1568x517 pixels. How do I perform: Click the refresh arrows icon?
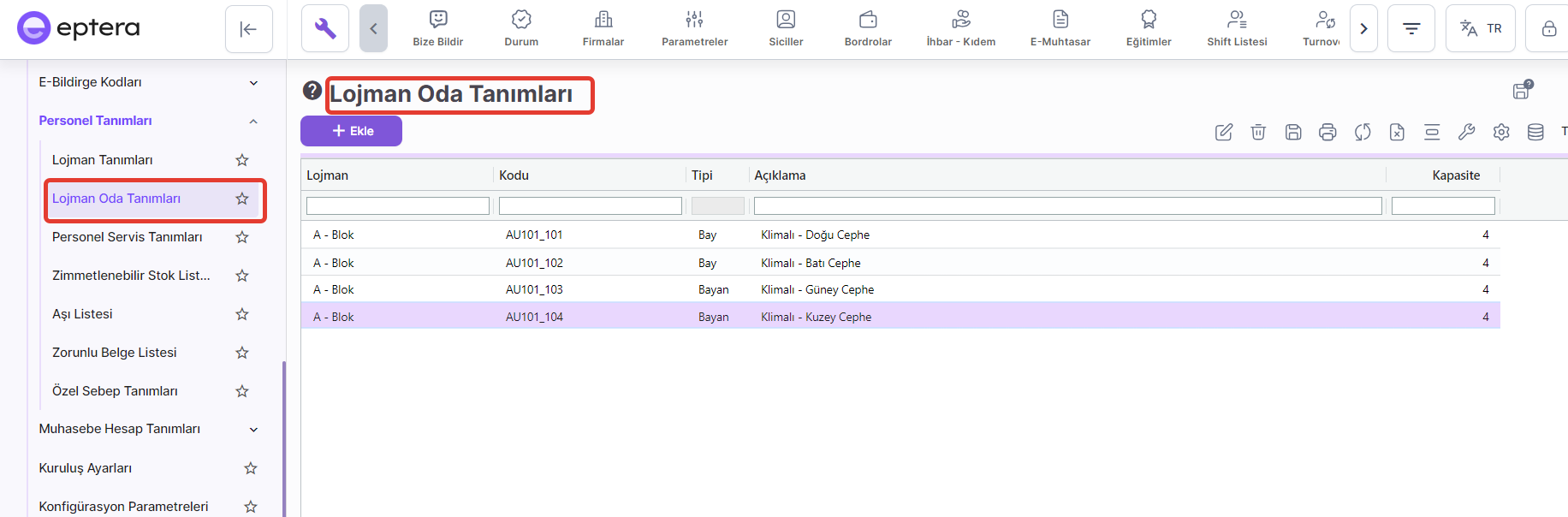point(1363,132)
